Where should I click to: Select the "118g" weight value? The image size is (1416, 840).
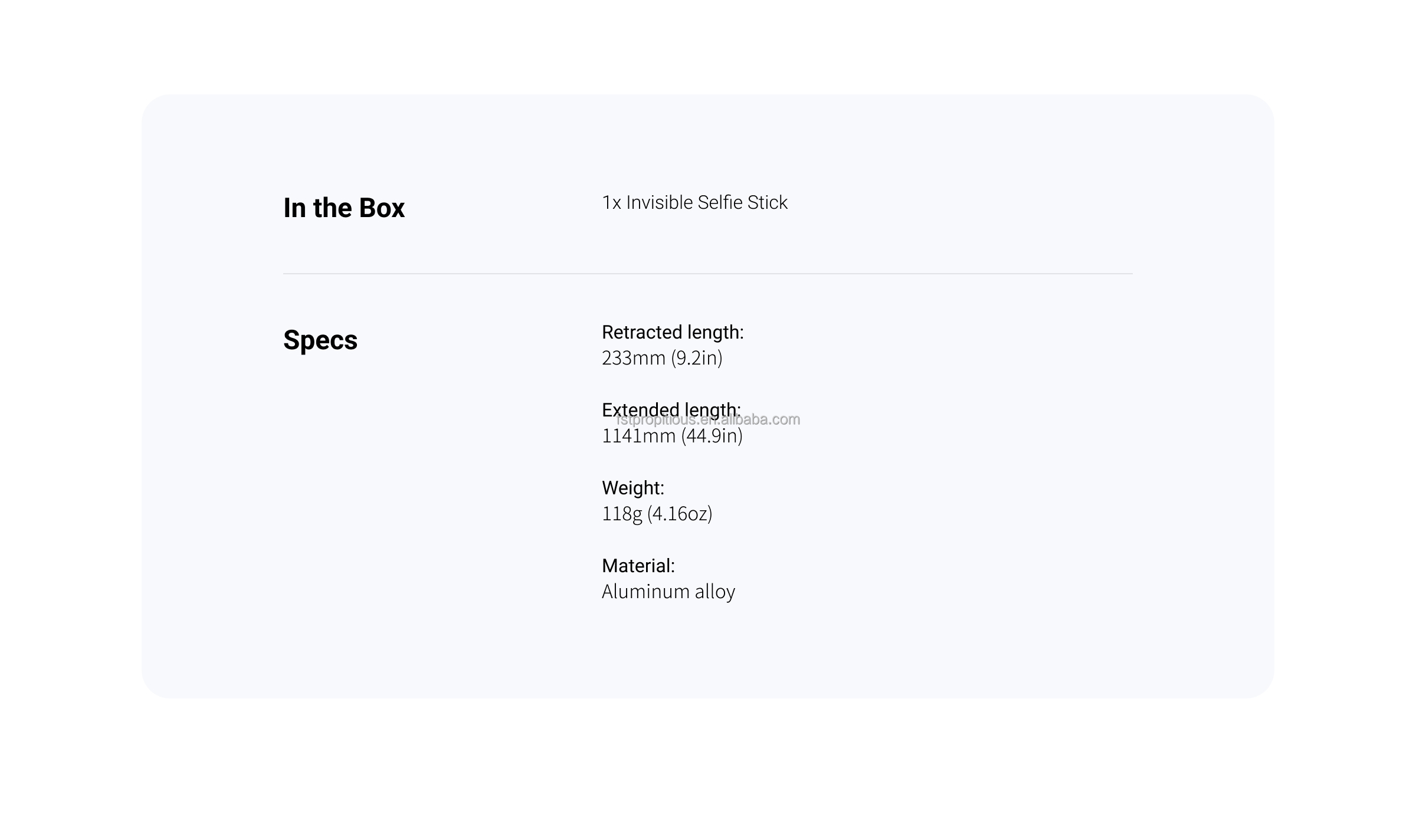(621, 514)
